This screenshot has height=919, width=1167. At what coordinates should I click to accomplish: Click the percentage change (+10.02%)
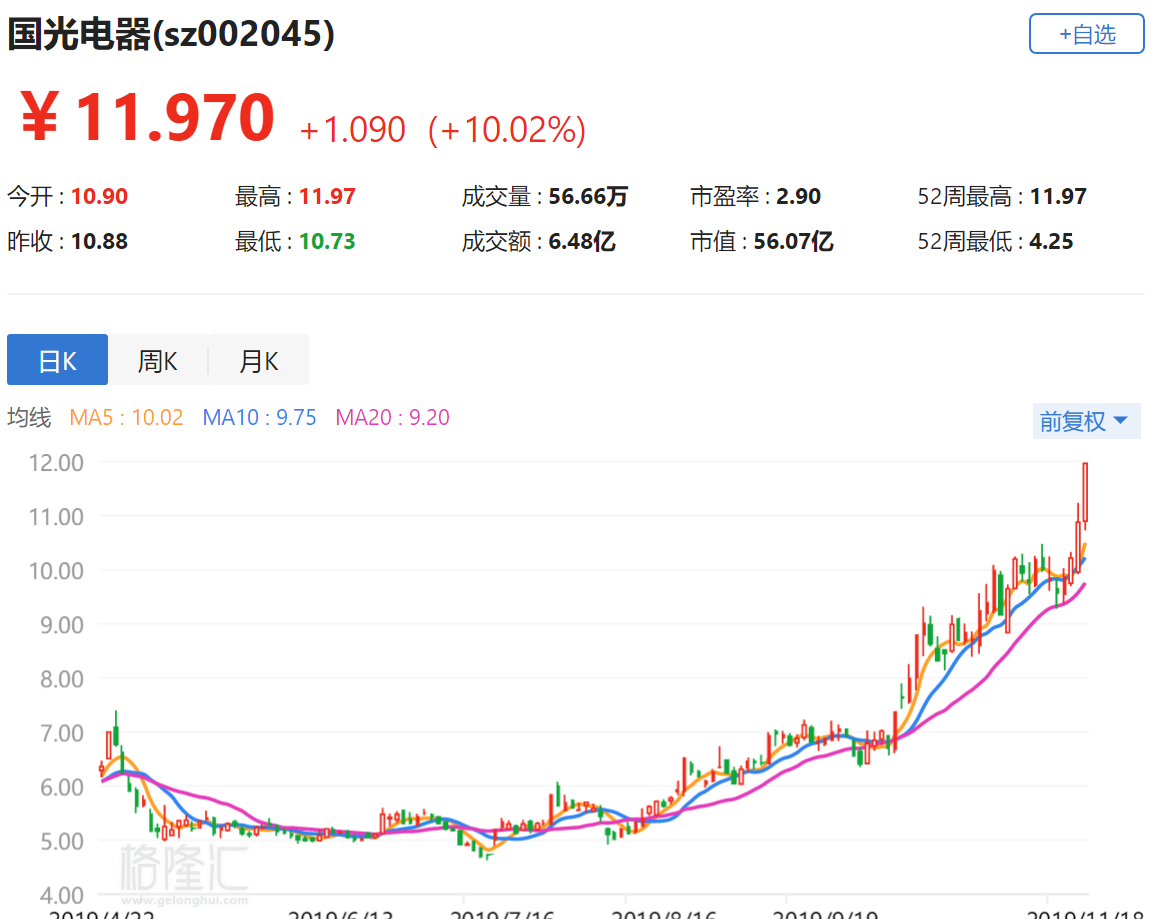[x=507, y=129]
